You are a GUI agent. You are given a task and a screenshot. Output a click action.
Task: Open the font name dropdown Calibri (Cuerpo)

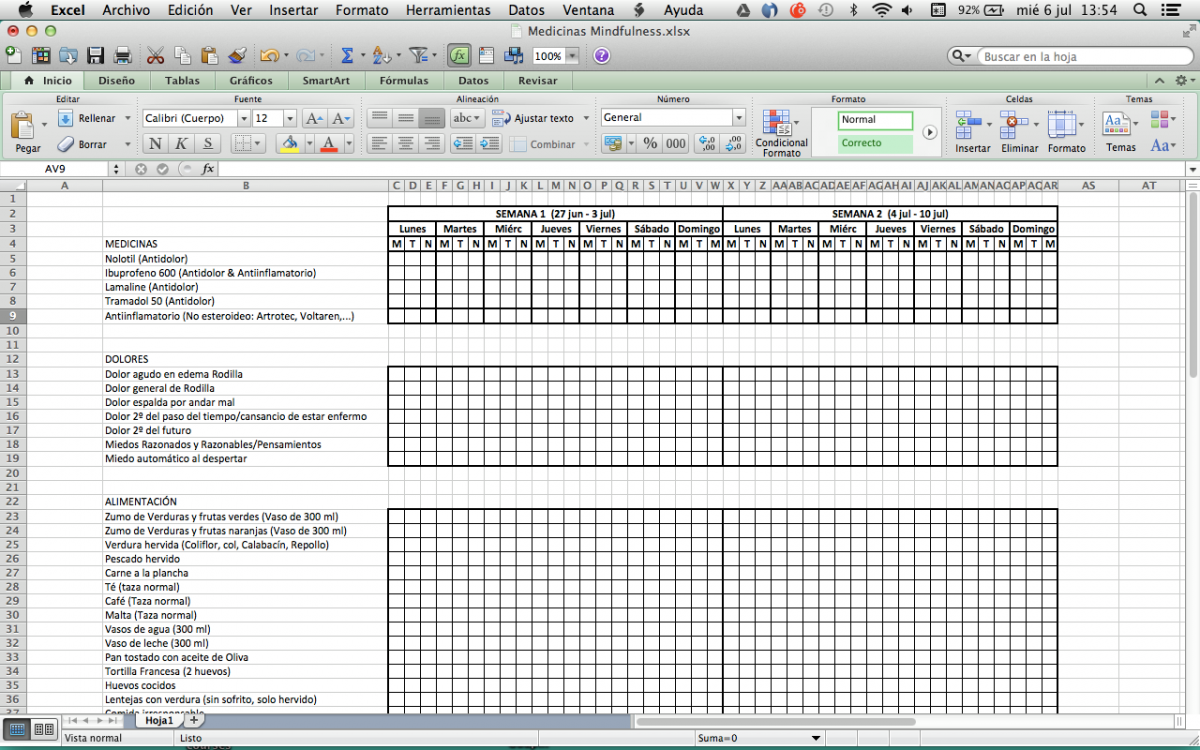244,118
